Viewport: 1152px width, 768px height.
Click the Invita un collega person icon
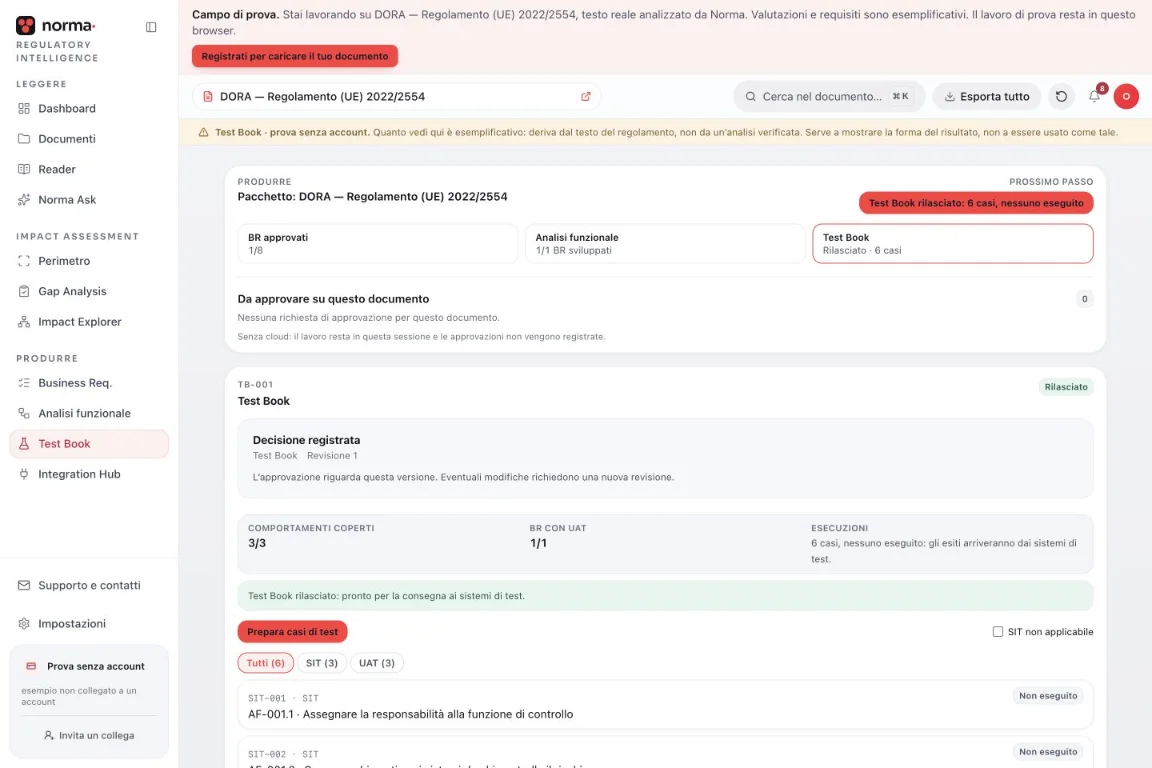48,736
